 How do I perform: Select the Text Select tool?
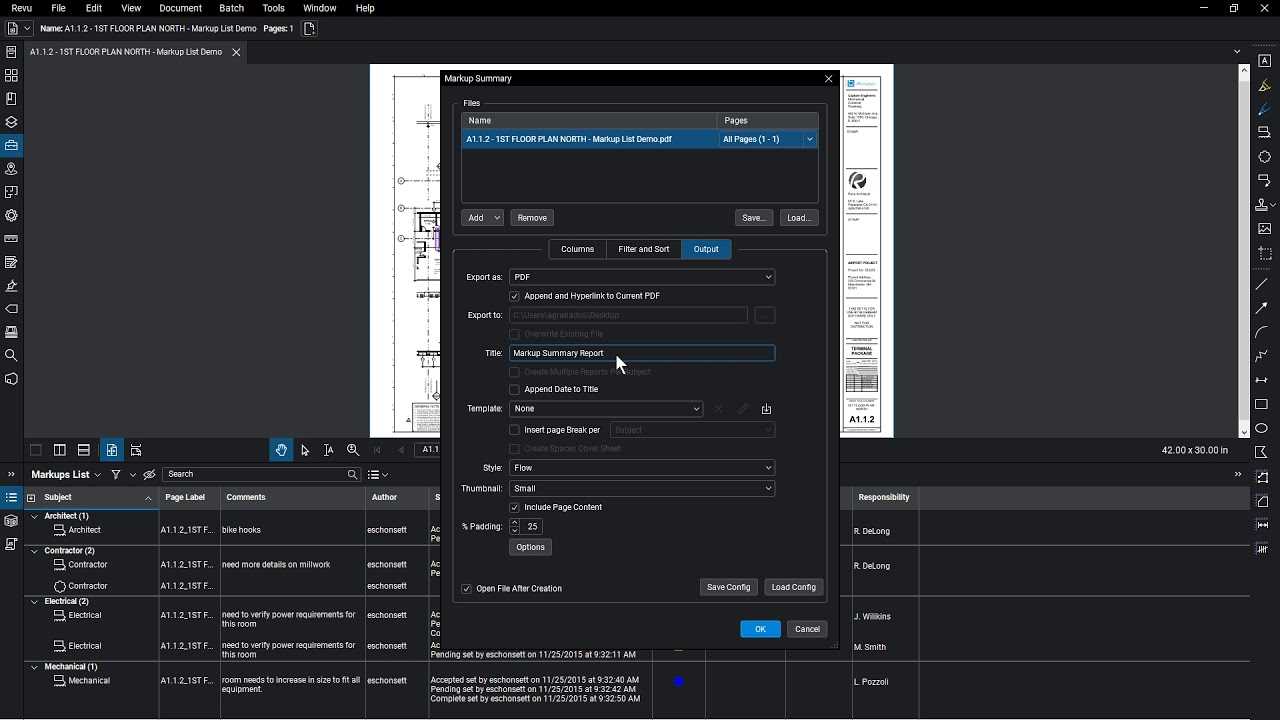(x=329, y=451)
